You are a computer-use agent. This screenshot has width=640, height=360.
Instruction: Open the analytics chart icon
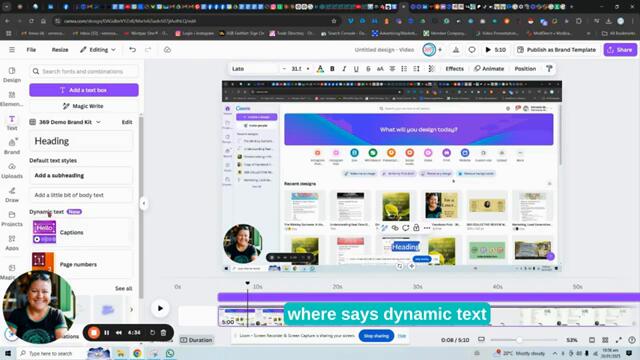[456, 50]
